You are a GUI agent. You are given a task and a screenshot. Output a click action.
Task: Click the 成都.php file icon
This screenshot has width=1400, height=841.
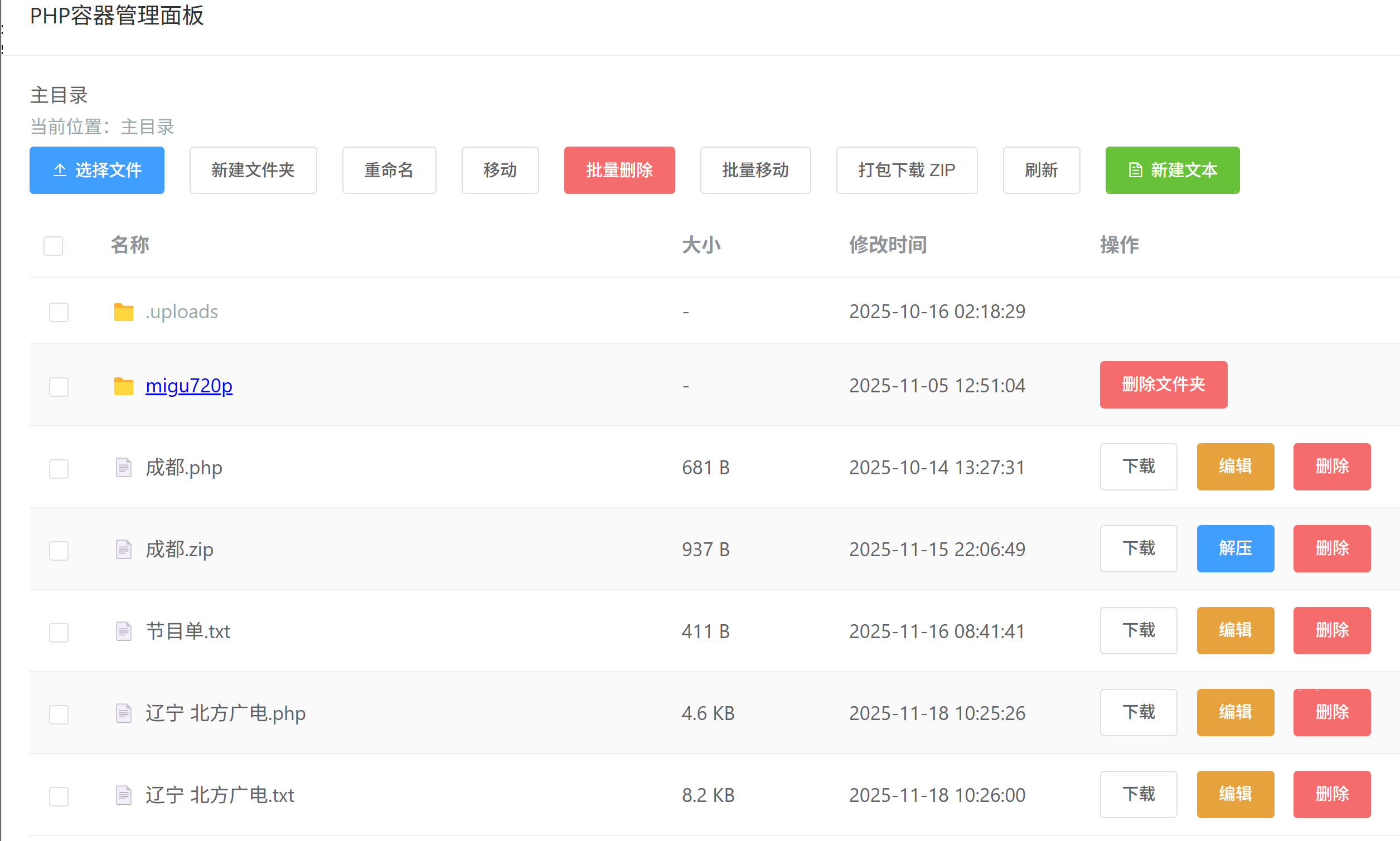[x=123, y=468]
